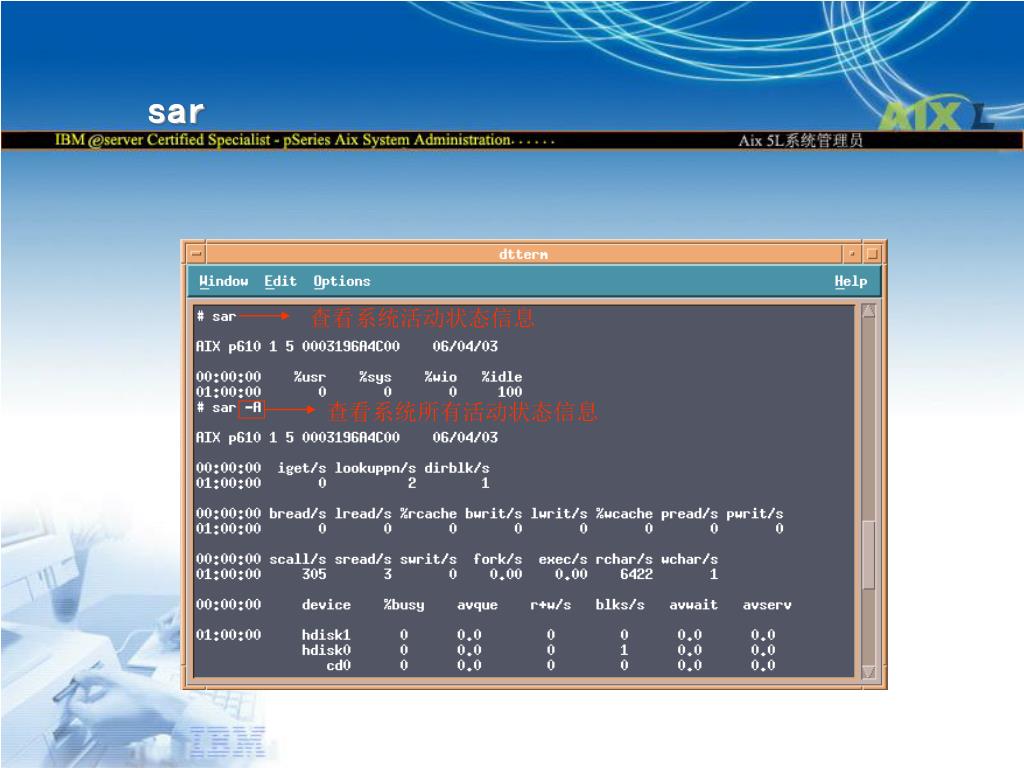Click the avque column header
The width and height of the screenshot is (1024, 768).
(x=477, y=605)
